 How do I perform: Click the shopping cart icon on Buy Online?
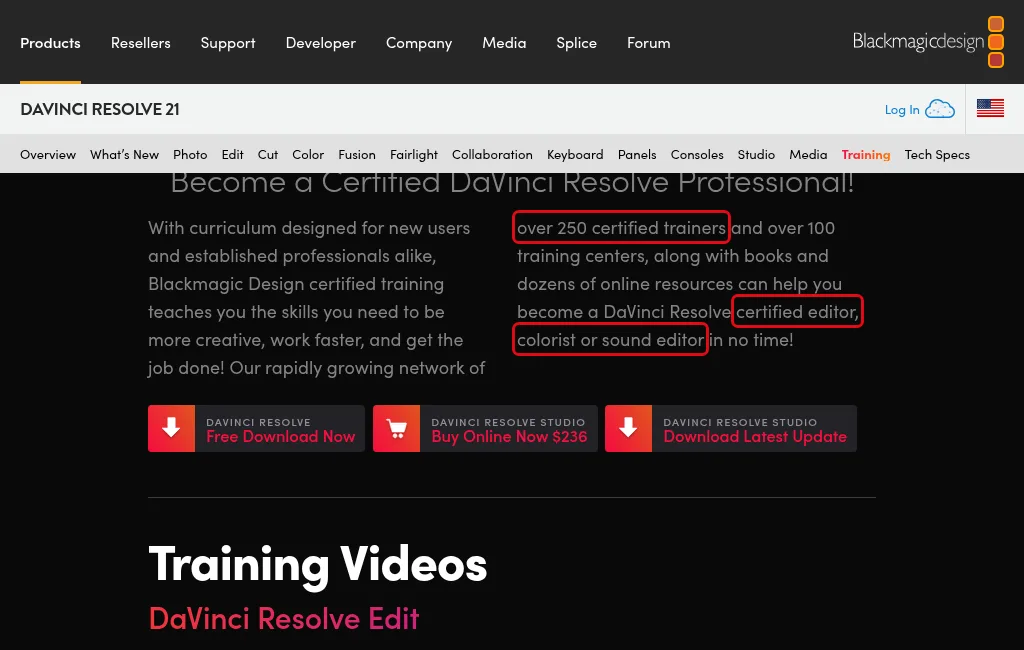[396, 429]
